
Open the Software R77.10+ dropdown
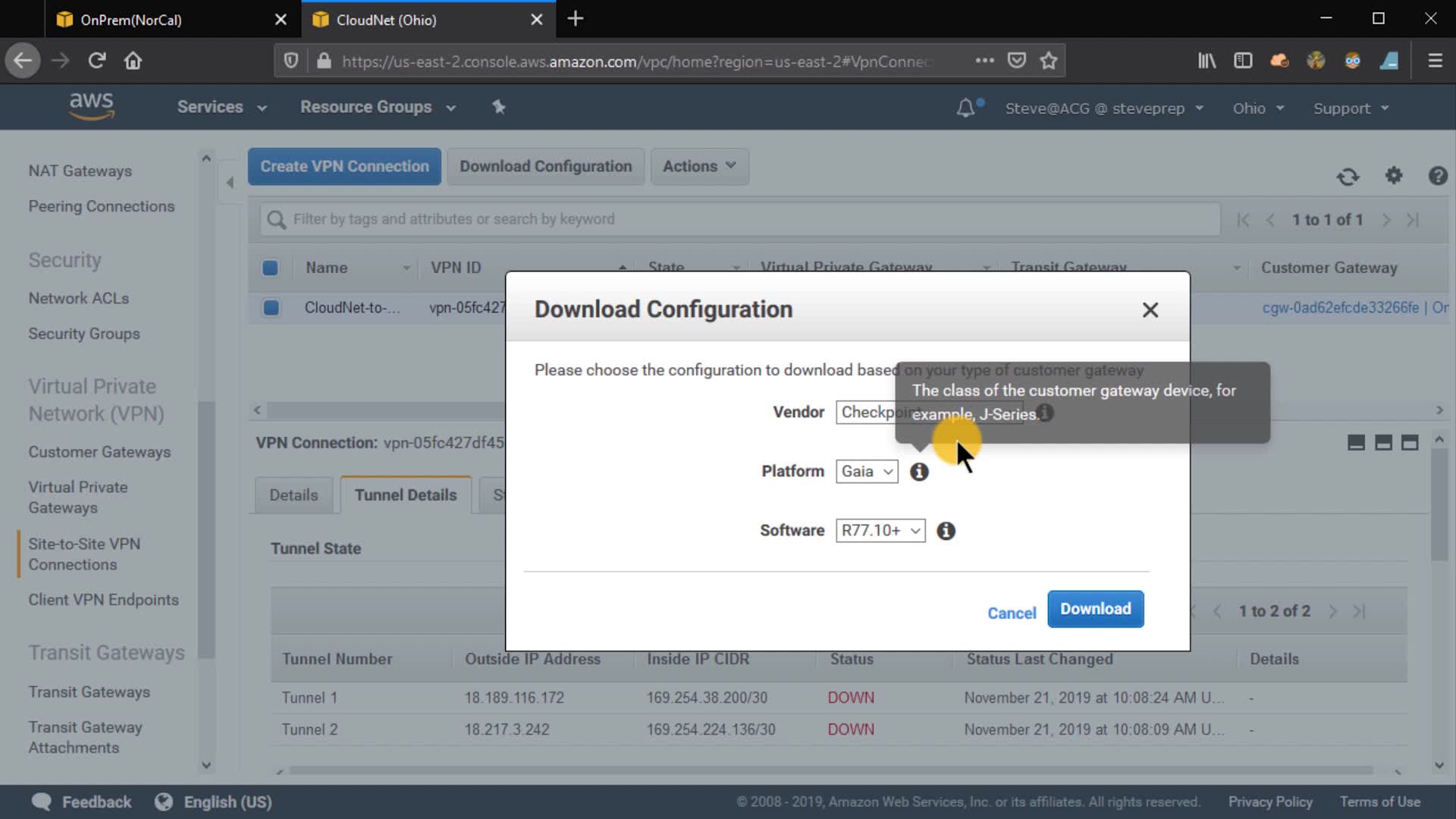pyautogui.click(x=880, y=531)
